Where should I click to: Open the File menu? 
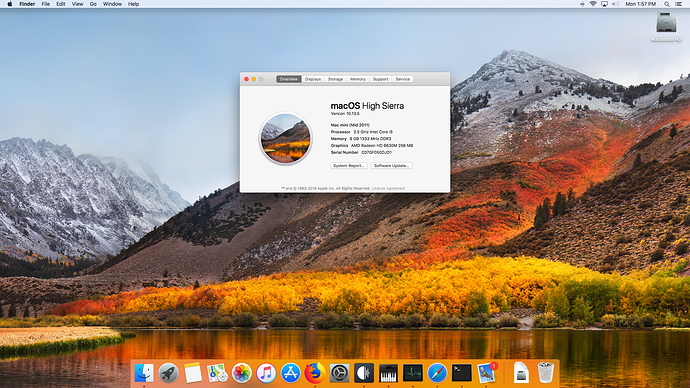pos(45,4)
